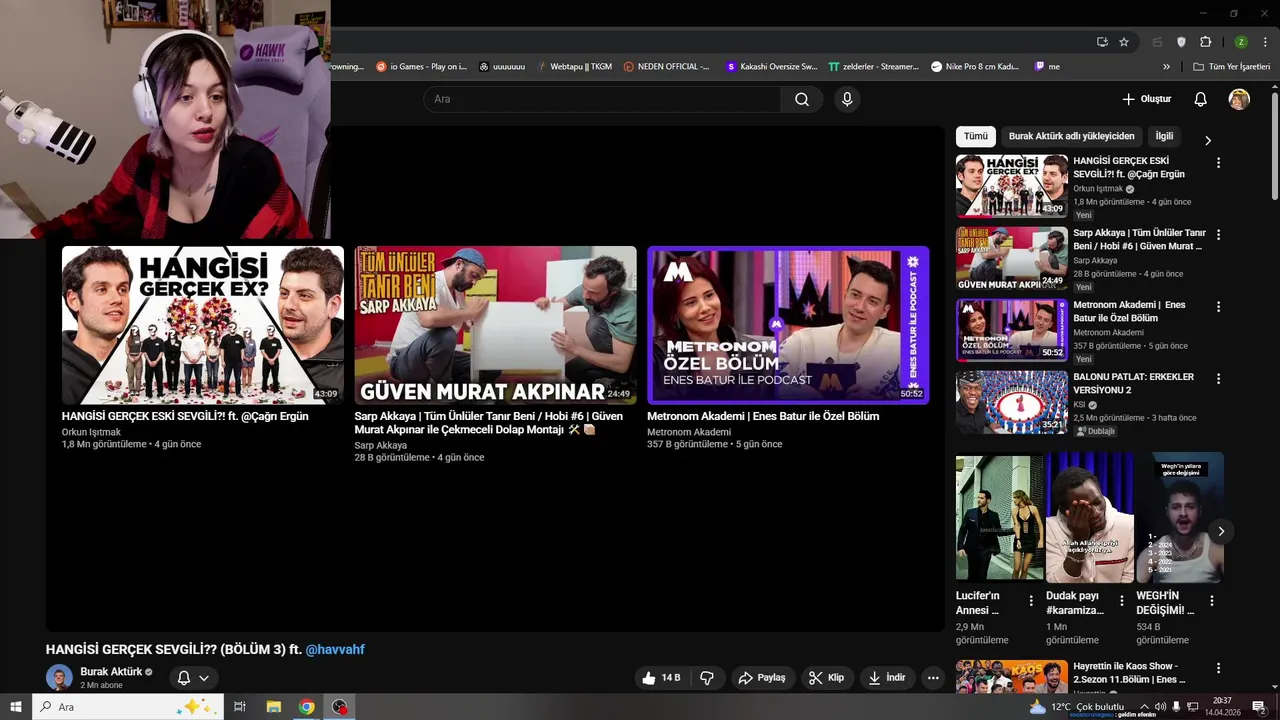The image size is (1280, 720).
Task: Open Task View taskbar icon
Action: (240, 707)
